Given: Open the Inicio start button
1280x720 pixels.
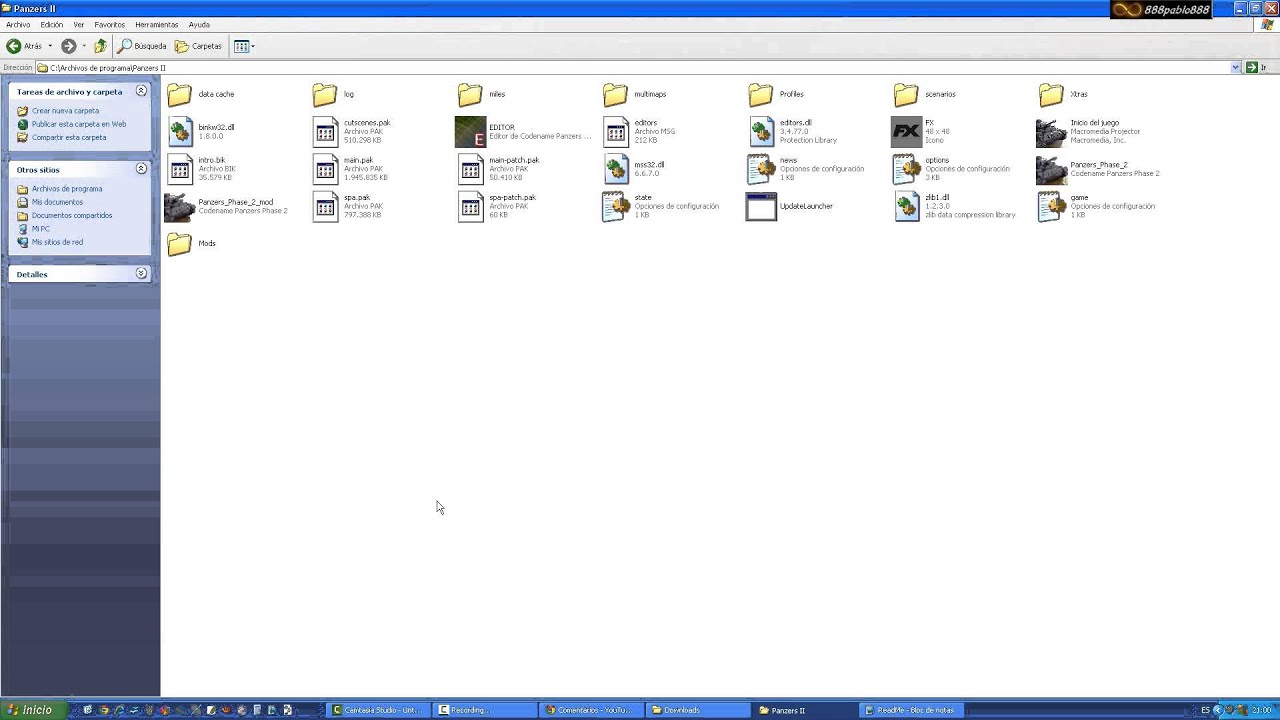Looking at the screenshot, I should [x=33, y=710].
